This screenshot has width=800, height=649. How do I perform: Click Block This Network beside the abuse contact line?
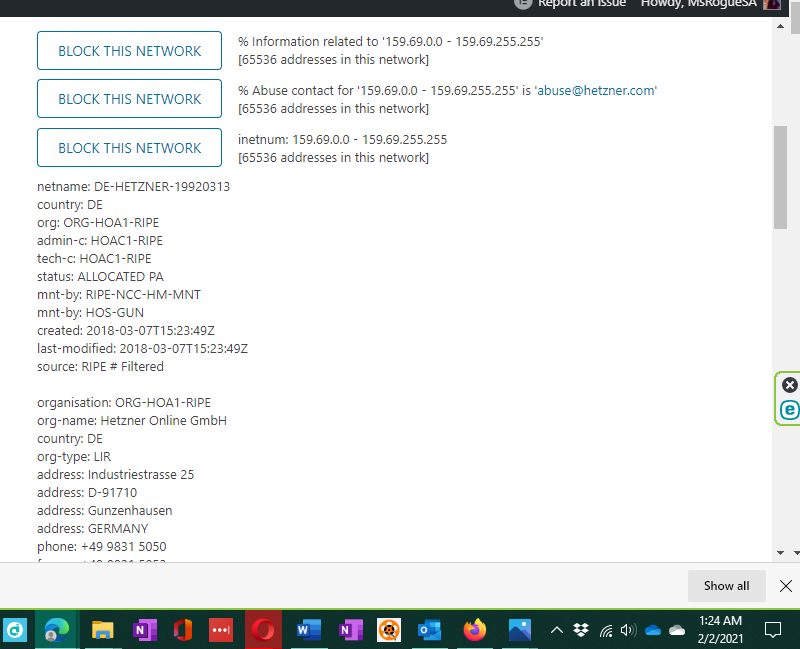129,99
